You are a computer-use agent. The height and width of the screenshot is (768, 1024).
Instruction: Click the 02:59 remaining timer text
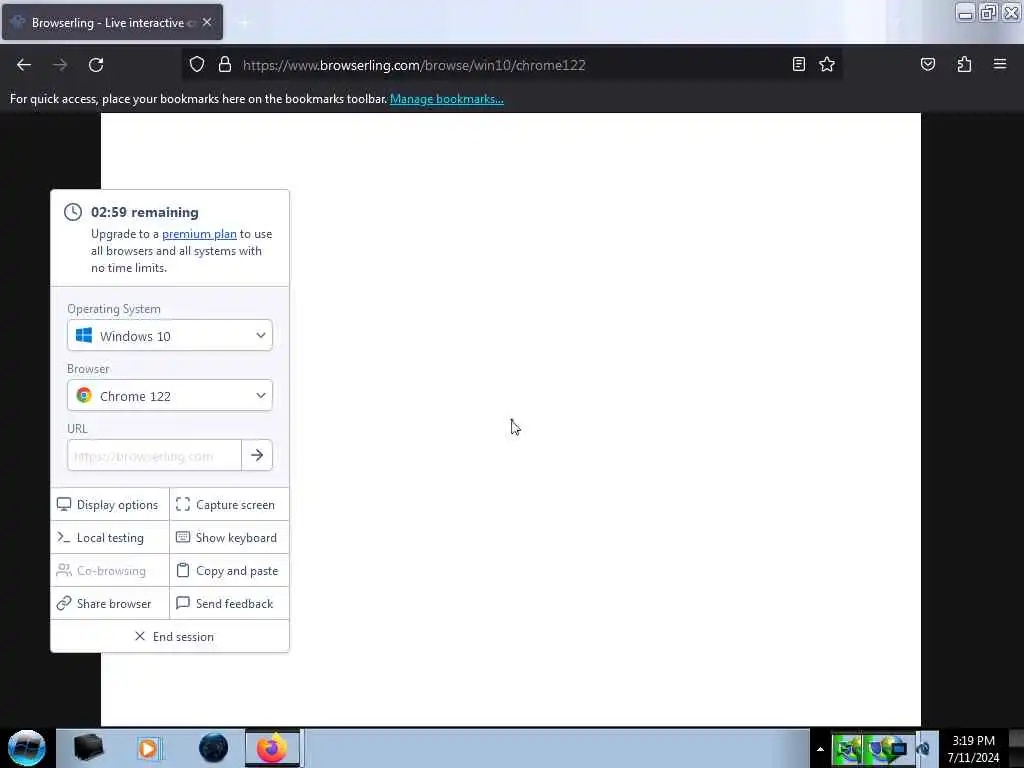[144, 212]
